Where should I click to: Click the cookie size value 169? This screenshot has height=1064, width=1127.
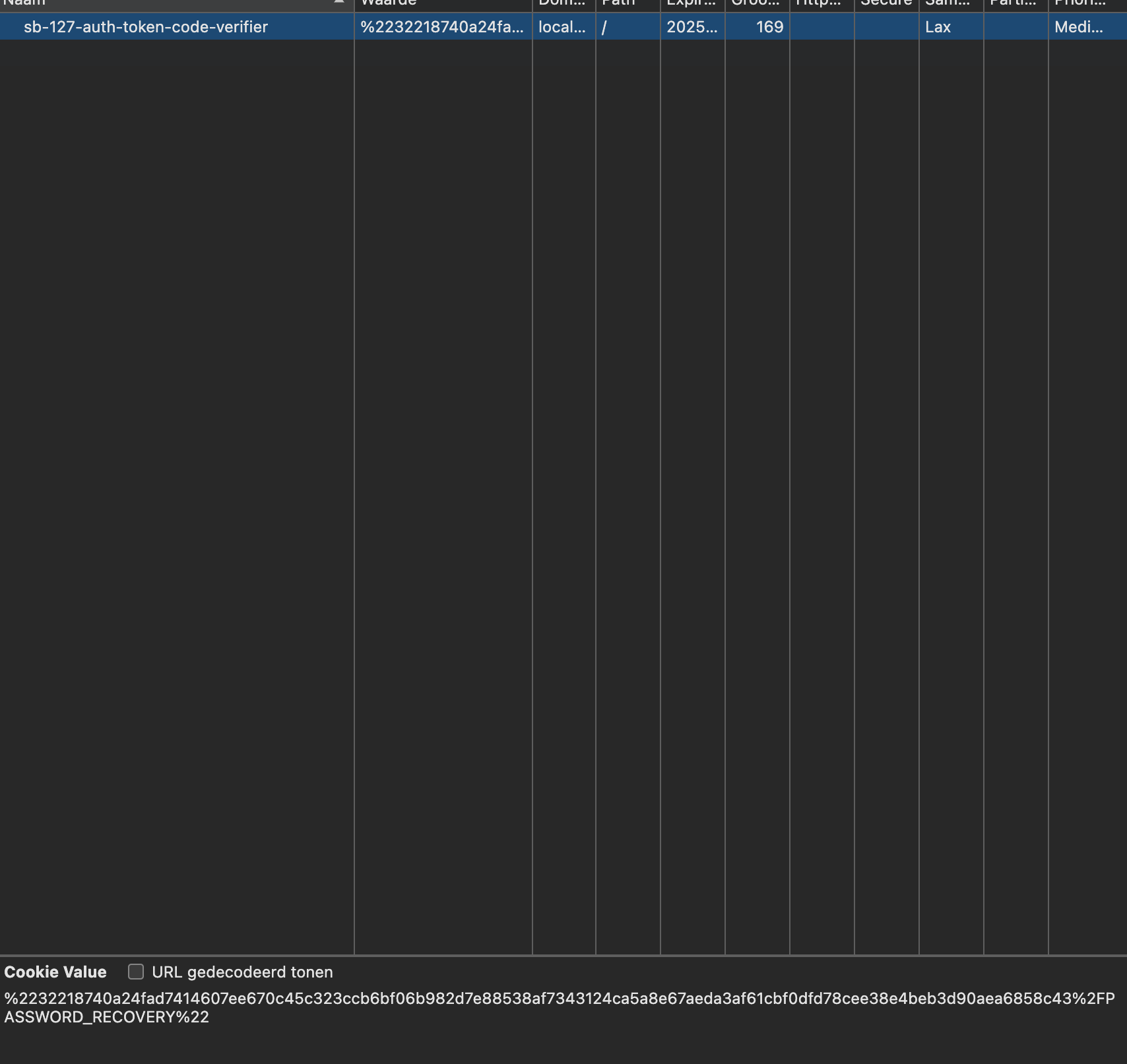(769, 27)
